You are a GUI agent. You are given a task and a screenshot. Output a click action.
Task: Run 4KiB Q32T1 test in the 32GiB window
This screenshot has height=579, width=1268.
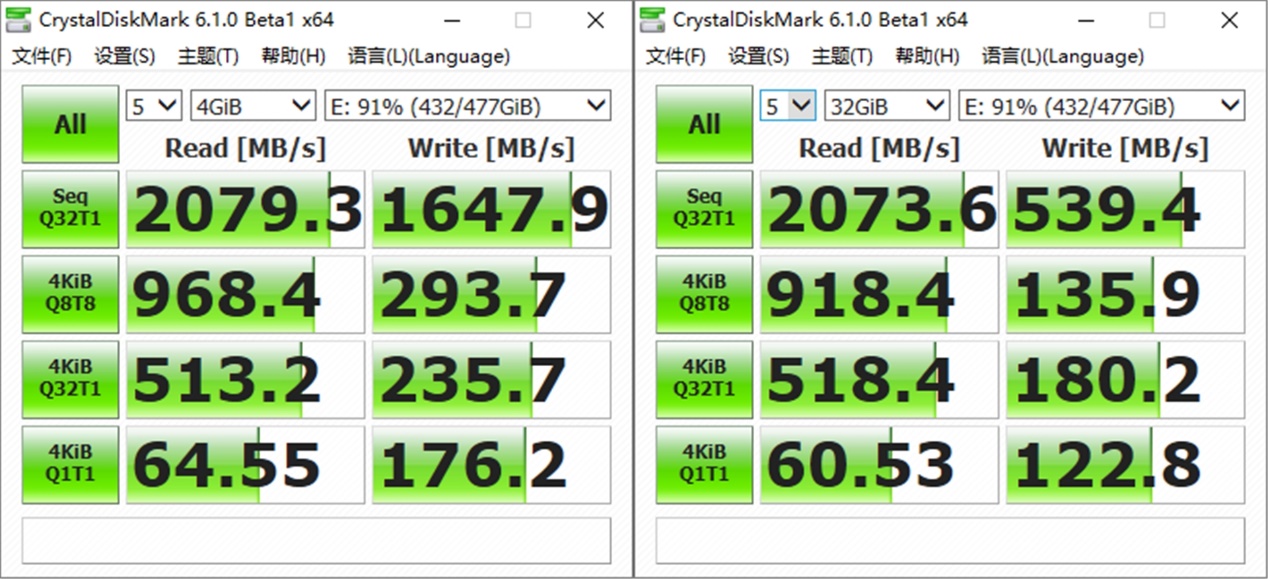(x=704, y=379)
